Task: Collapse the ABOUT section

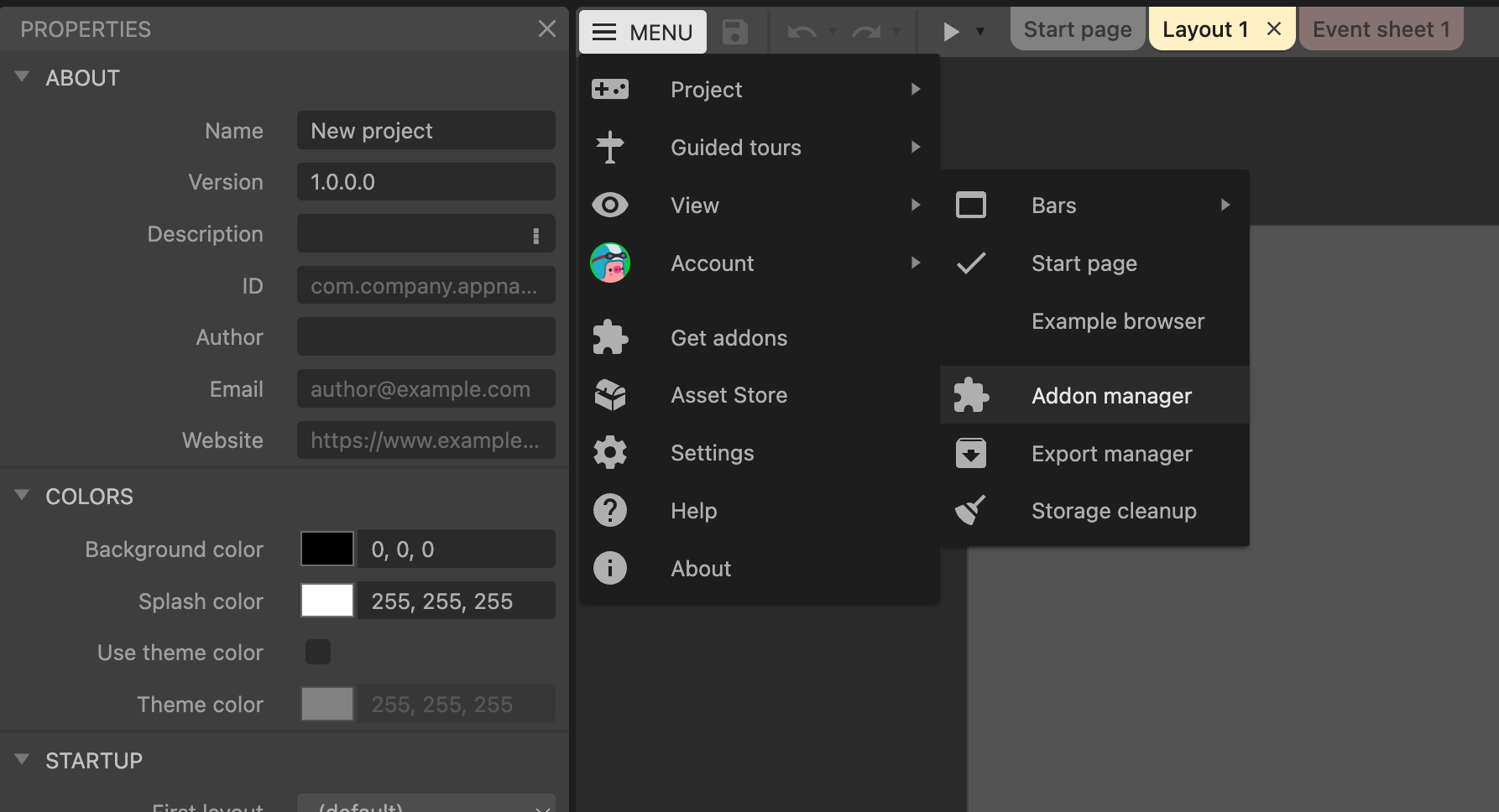Action: pos(23,77)
